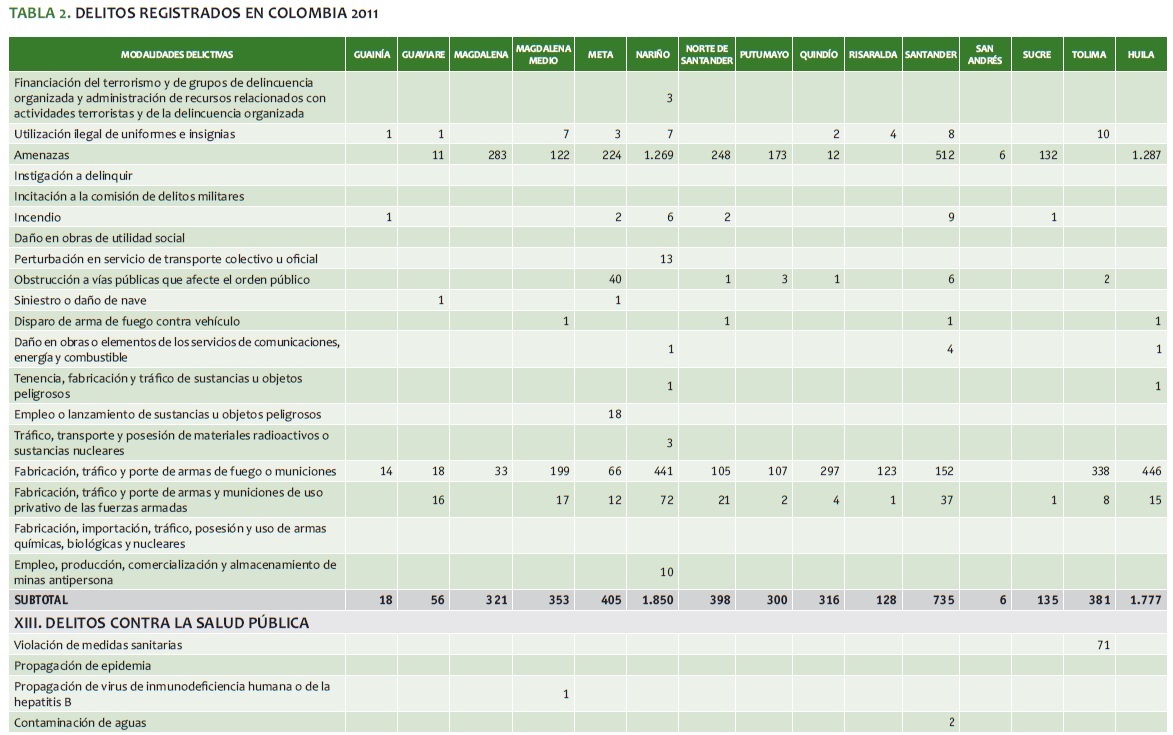This screenshot has height=735, width=1173.
Task: Select the Incendio row label
Action: pyautogui.click(x=38, y=217)
